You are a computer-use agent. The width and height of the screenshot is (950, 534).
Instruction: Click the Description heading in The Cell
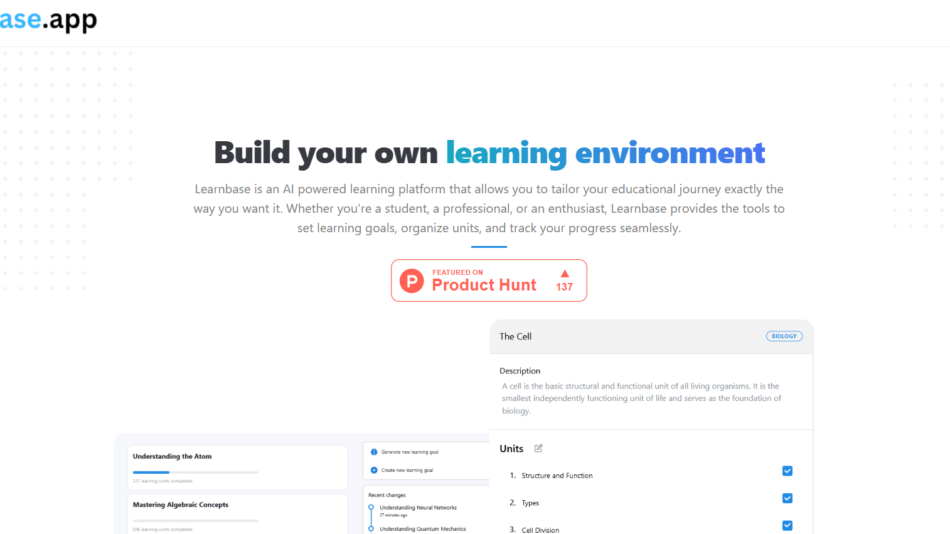coord(520,371)
